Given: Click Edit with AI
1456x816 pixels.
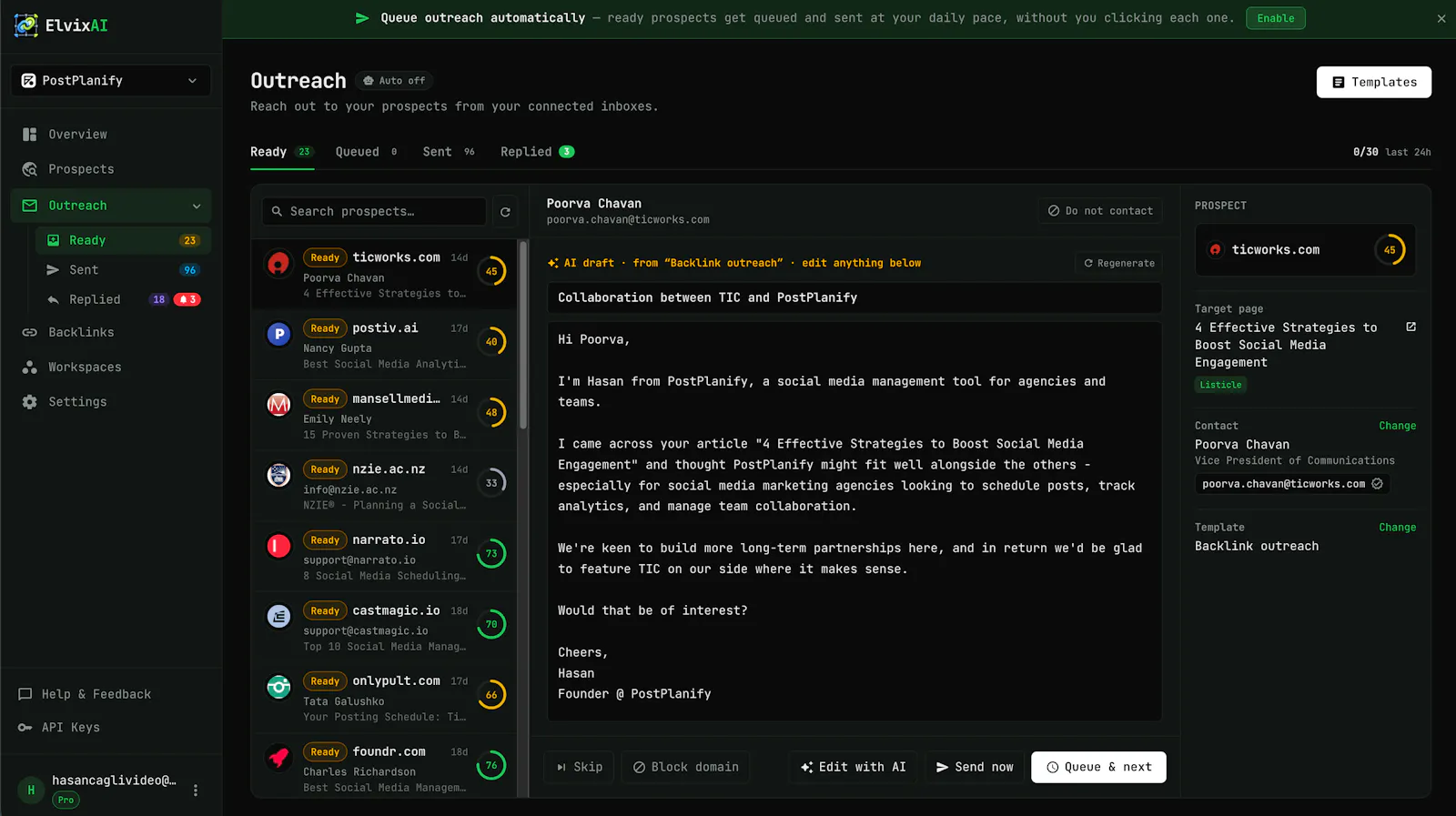Looking at the screenshot, I should coord(853,767).
